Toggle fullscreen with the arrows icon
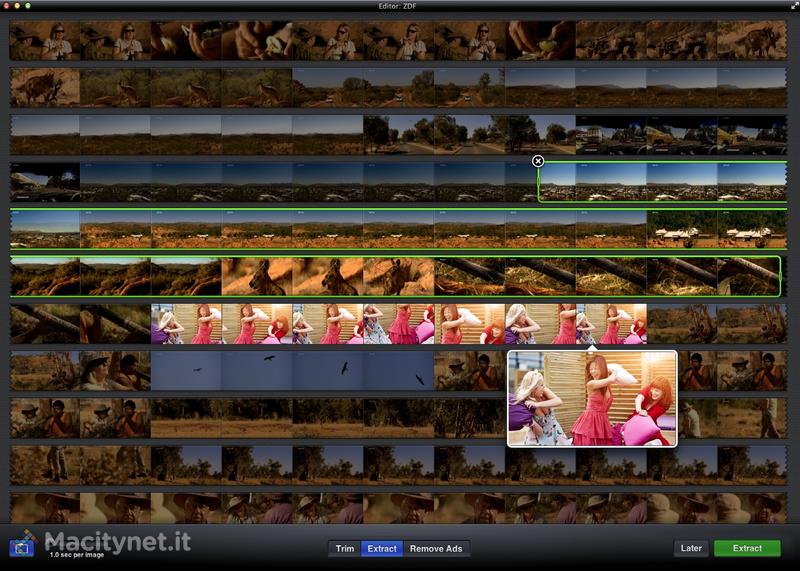Viewport: 800px width, 571px height. tap(794, 6)
